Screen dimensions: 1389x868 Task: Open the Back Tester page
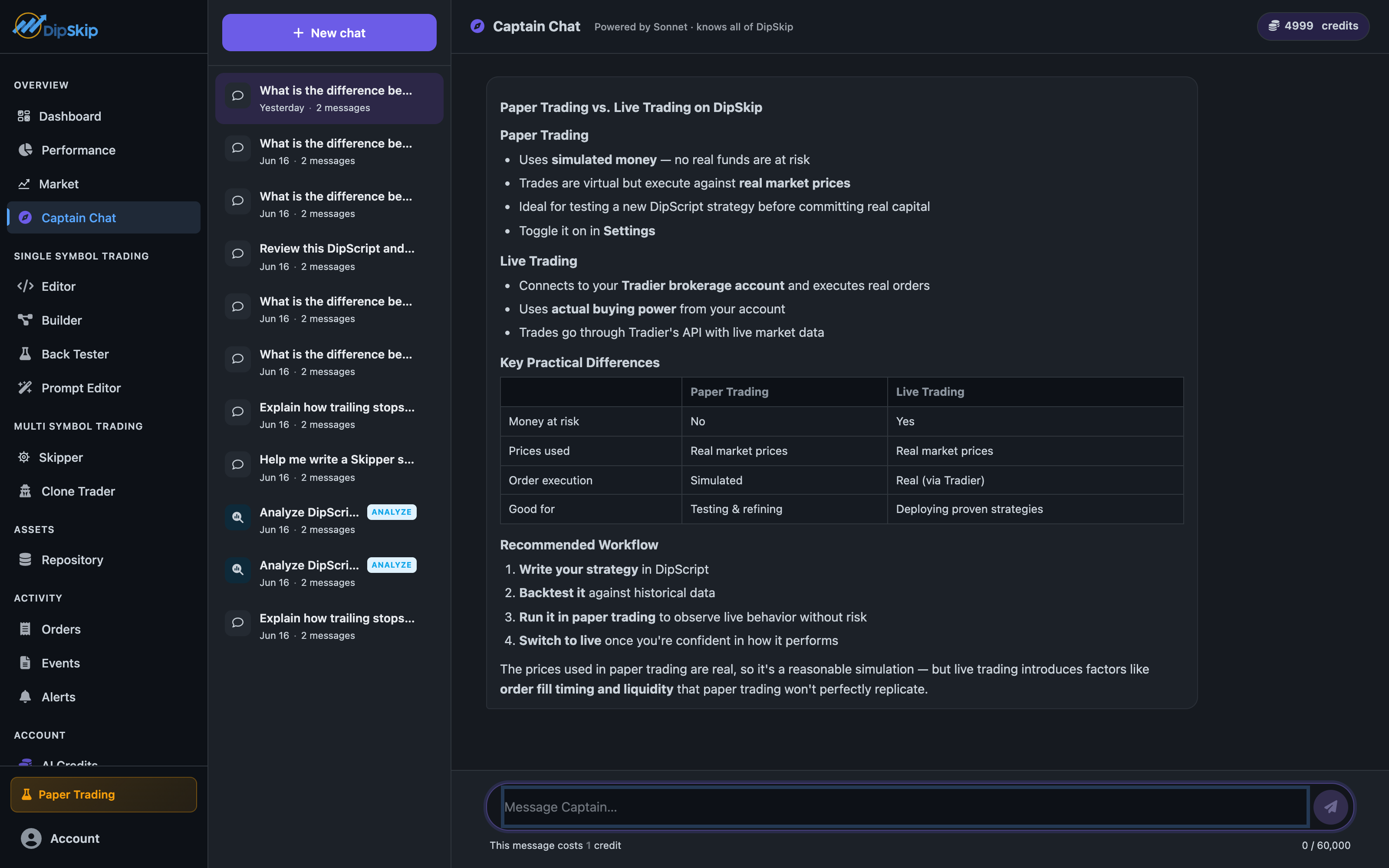coord(104,354)
